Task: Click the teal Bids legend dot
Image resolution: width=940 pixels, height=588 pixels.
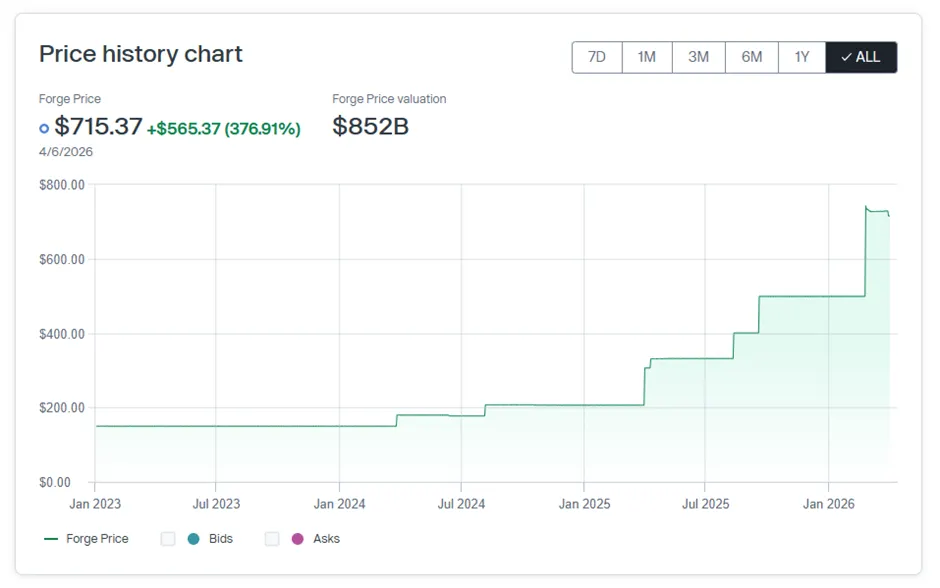Action: coord(193,539)
